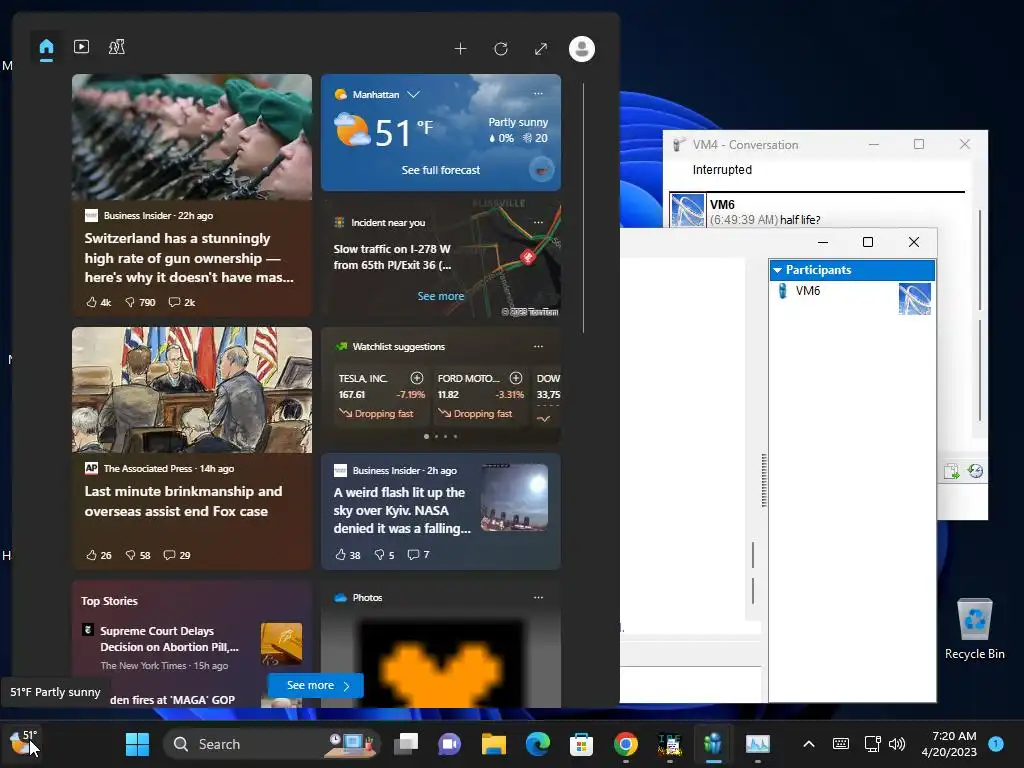
Task: Collapse the Participants panel
Action: click(777, 270)
